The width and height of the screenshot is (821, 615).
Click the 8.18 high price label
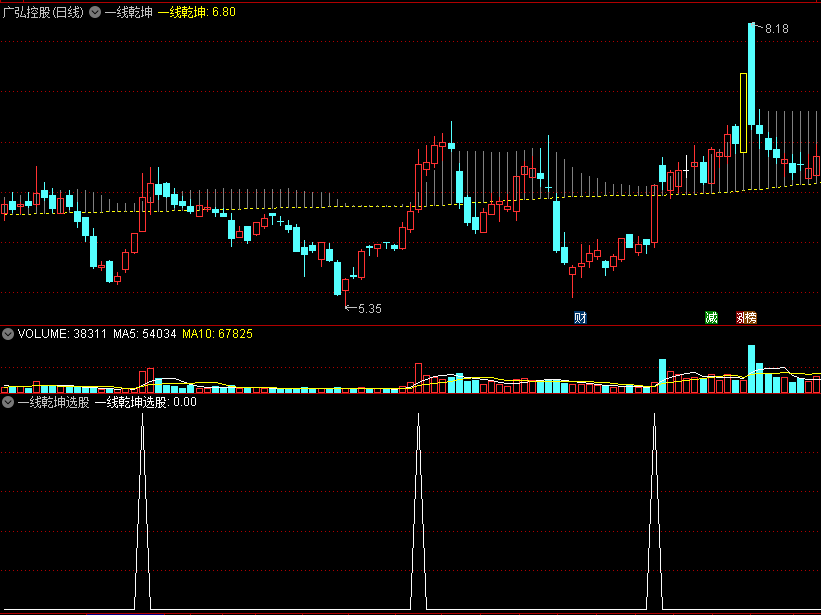pyautogui.click(x=776, y=29)
